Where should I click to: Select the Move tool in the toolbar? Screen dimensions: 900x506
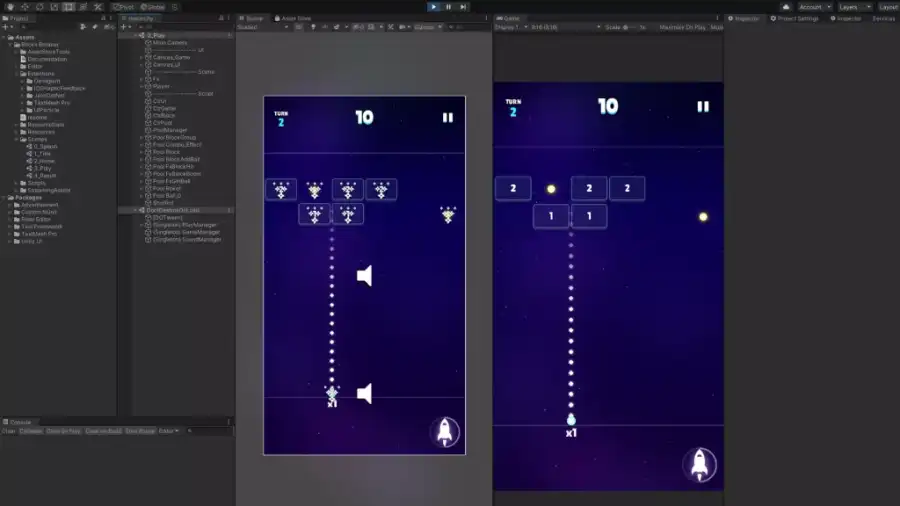click(24, 7)
